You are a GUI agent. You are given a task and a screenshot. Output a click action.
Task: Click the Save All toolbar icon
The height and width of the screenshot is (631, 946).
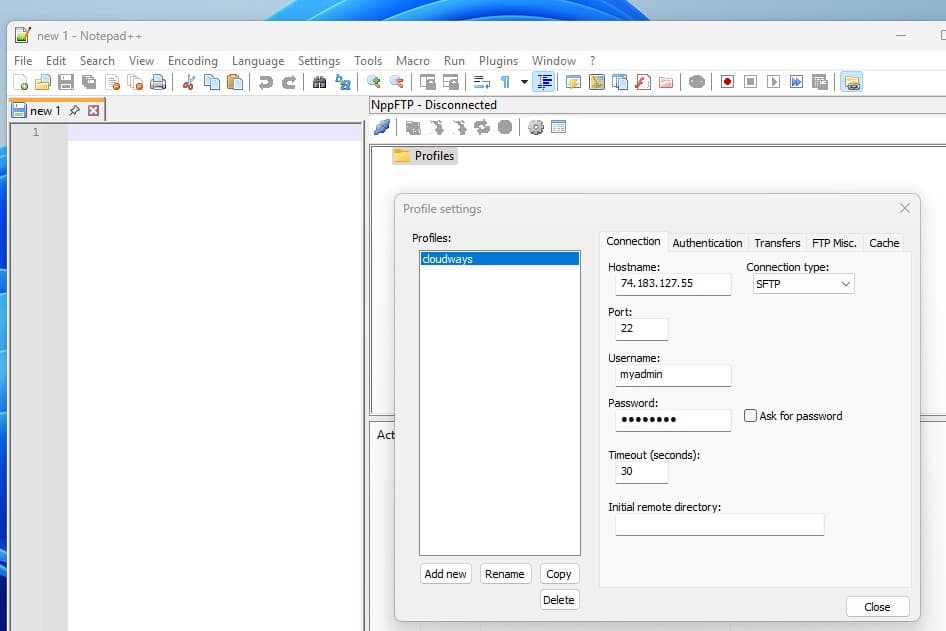(x=89, y=82)
